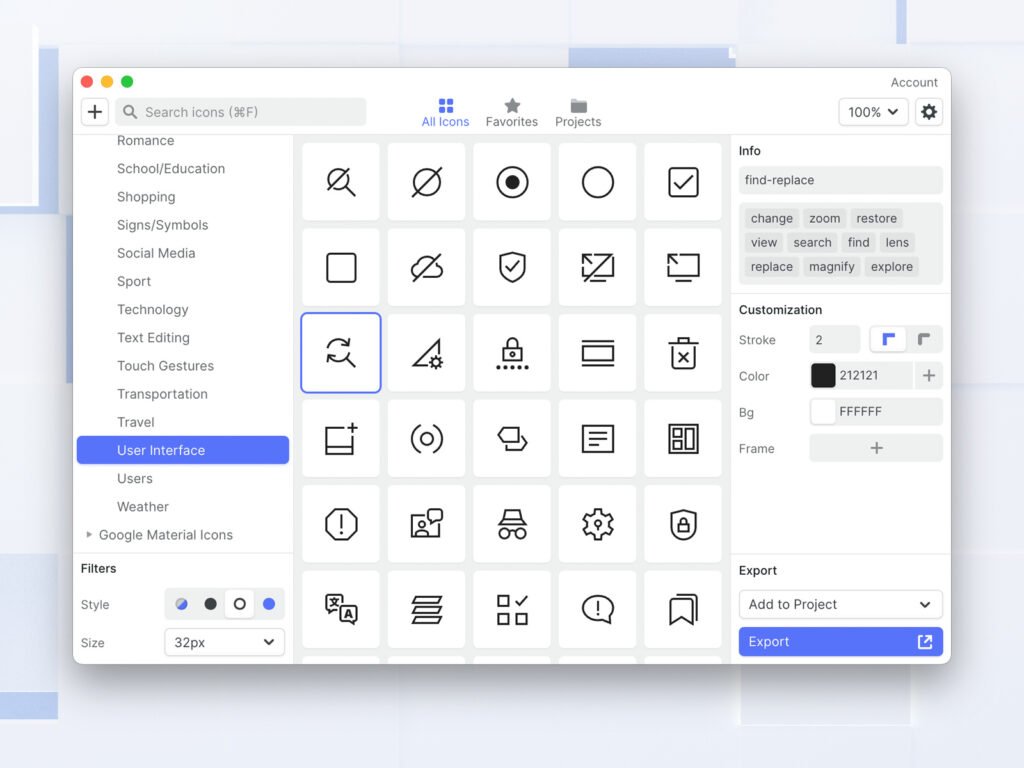Select the translate language icon tile
The height and width of the screenshot is (768, 1024).
(340, 609)
